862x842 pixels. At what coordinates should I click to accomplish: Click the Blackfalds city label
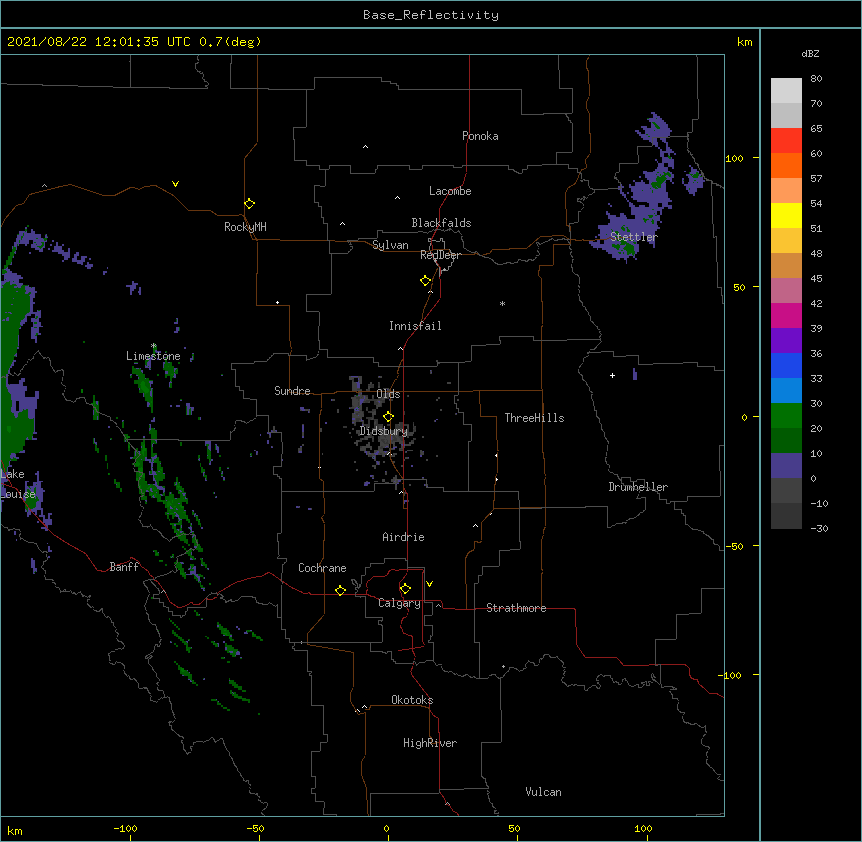pos(441,223)
